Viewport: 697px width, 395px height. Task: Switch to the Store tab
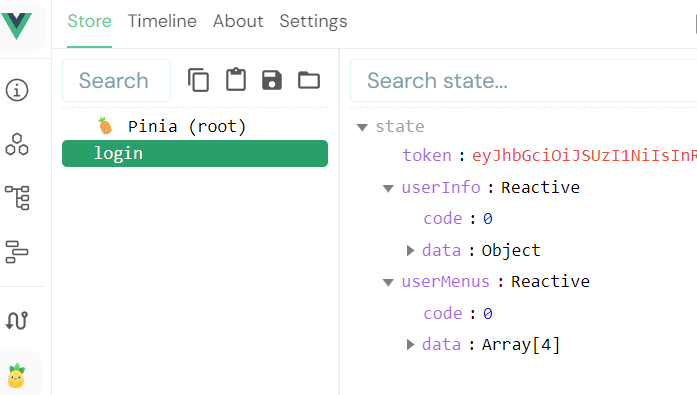(89, 21)
